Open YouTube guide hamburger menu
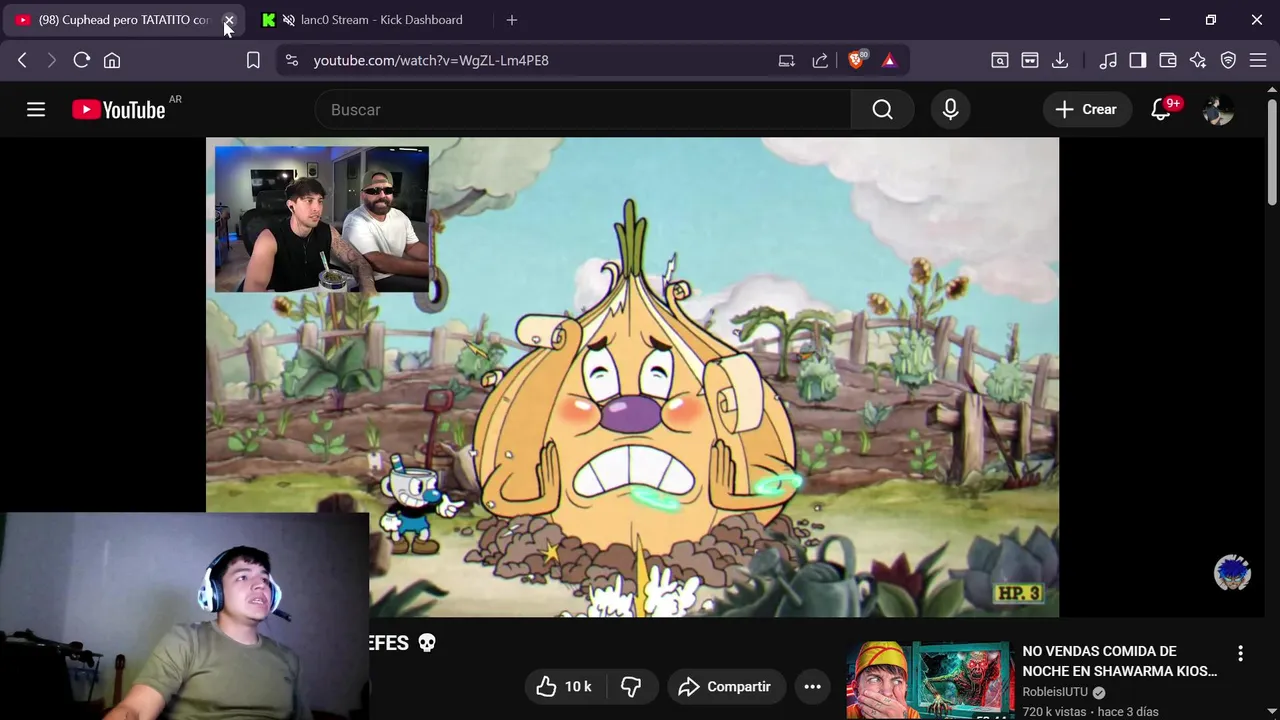Image resolution: width=1280 pixels, height=720 pixels. [36, 110]
